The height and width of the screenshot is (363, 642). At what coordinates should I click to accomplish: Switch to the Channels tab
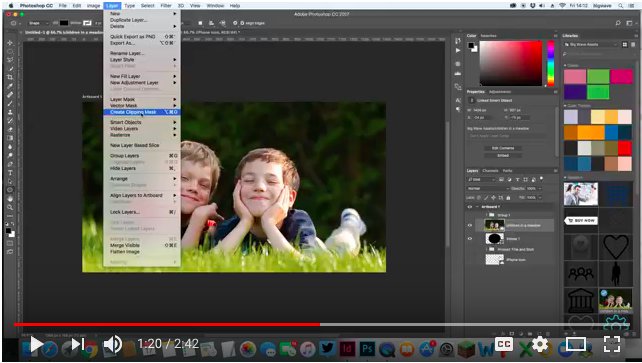[x=490, y=171]
